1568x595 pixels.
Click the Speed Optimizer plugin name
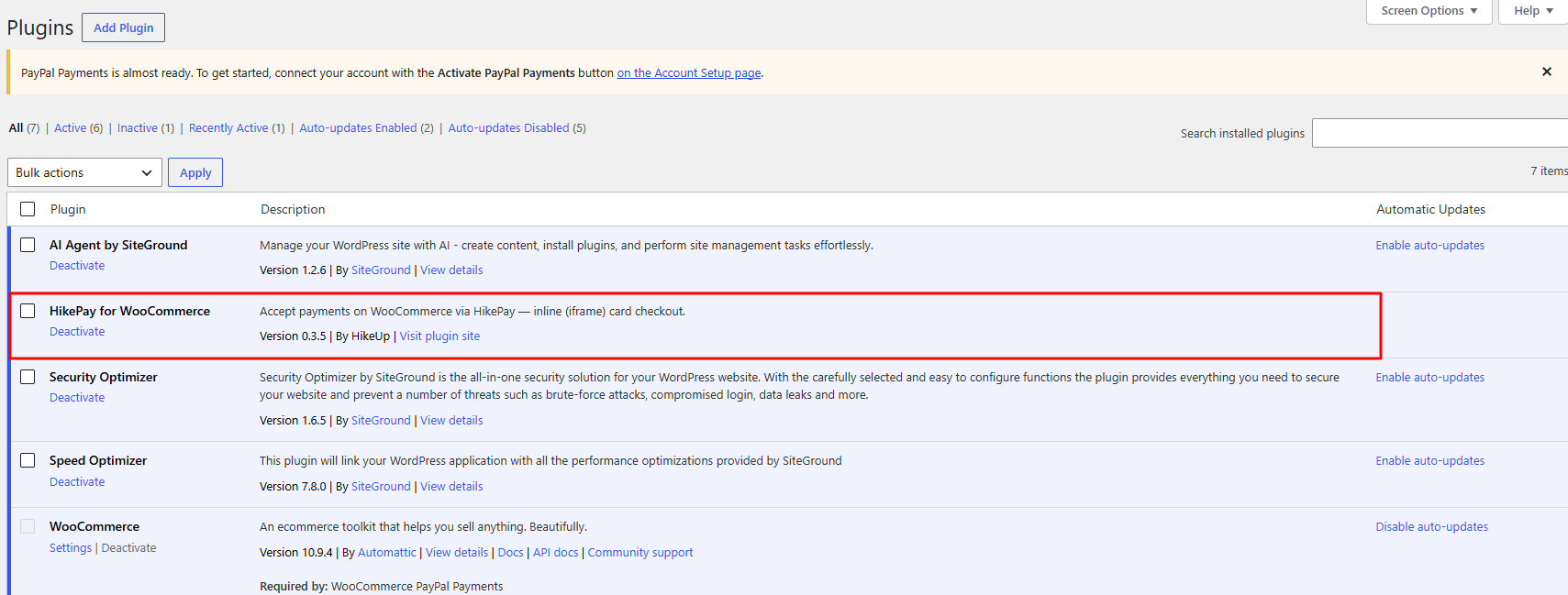pos(98,461)
